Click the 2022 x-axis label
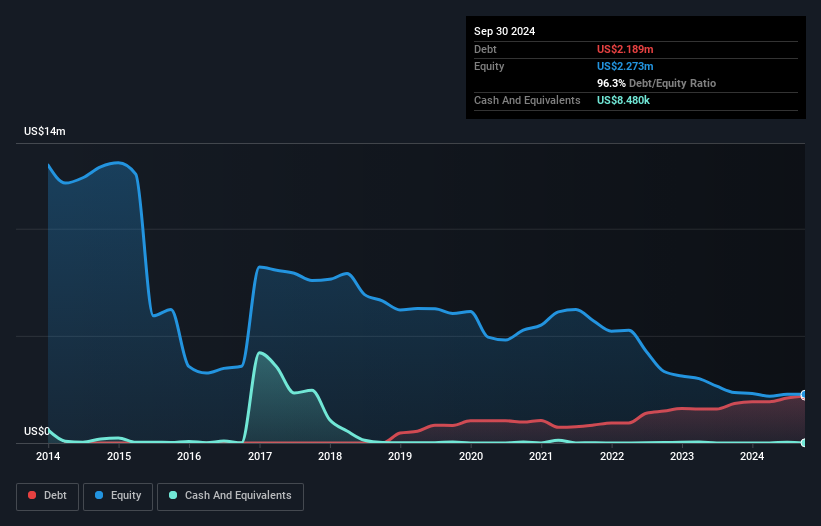Viewport: 821px width, 526px height. (x=612, y=456)
